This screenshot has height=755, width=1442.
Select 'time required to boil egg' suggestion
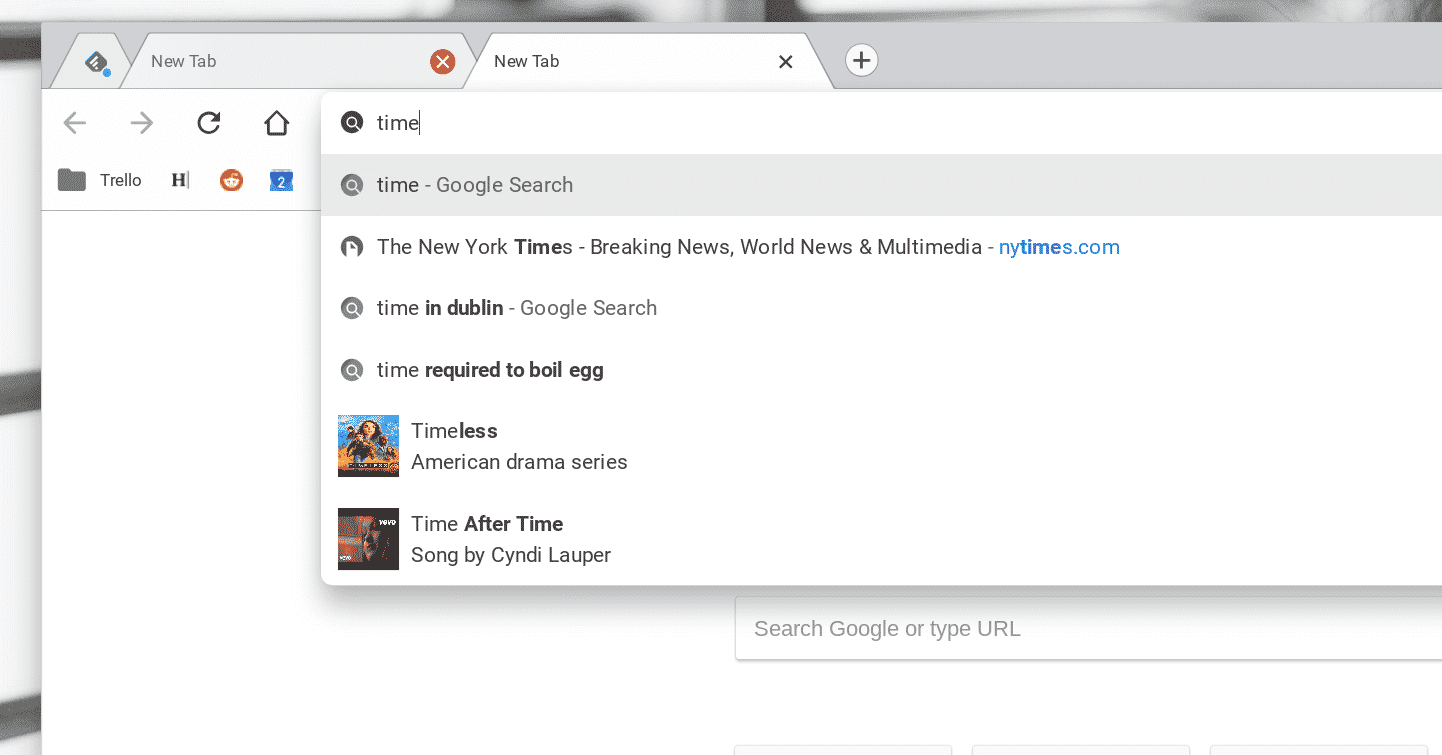[490, 370]
